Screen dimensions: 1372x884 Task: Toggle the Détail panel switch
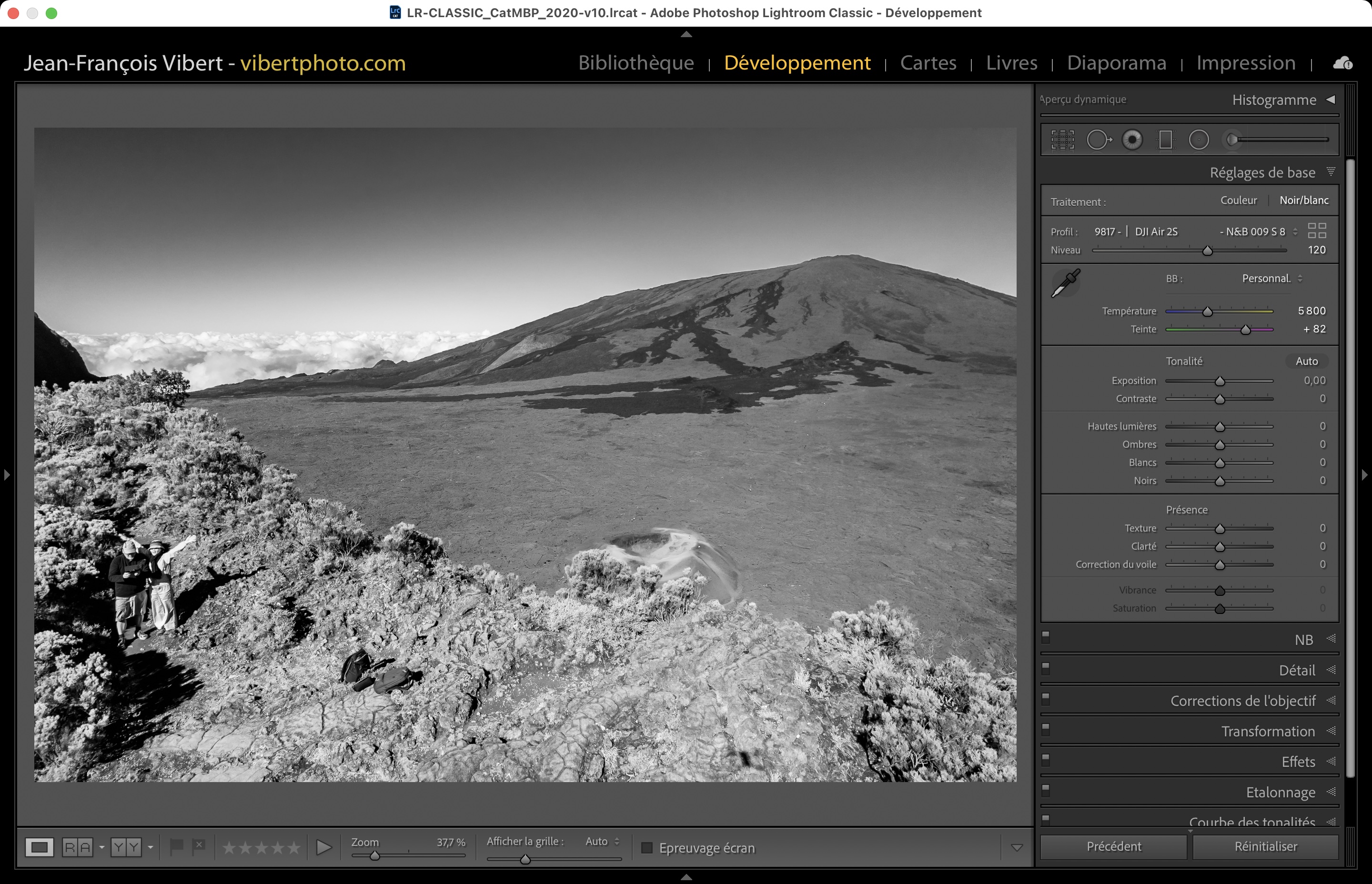(x=1045, y=668)
